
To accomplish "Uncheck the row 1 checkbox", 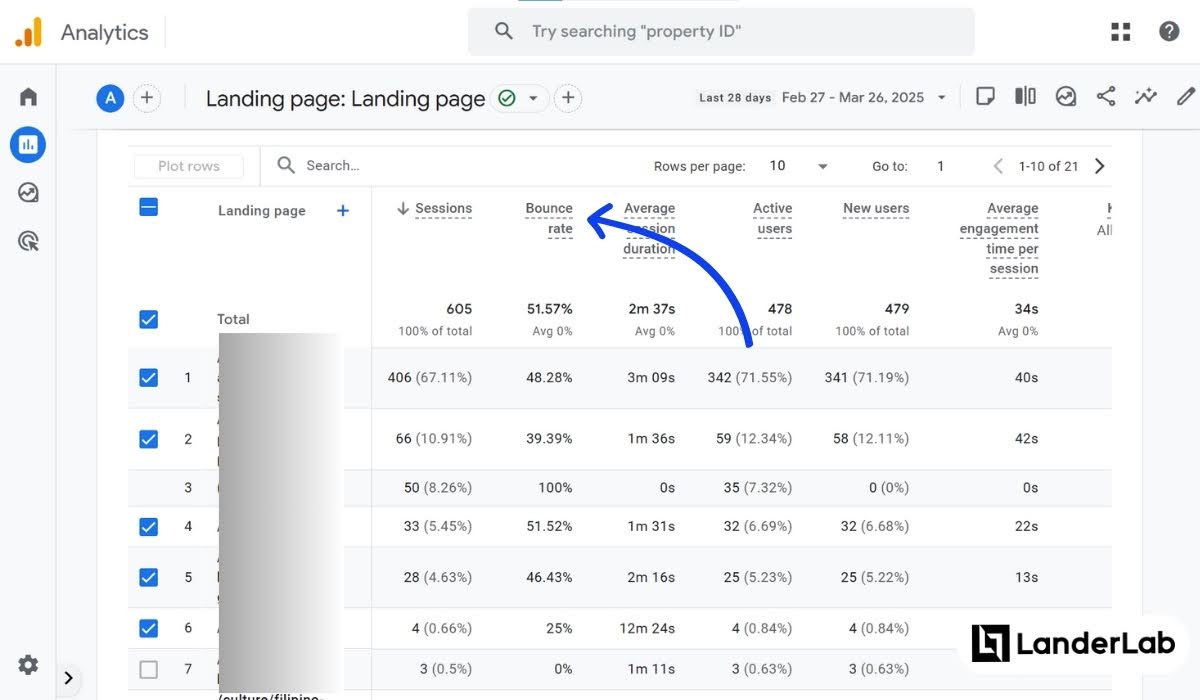I will [148, 377].
